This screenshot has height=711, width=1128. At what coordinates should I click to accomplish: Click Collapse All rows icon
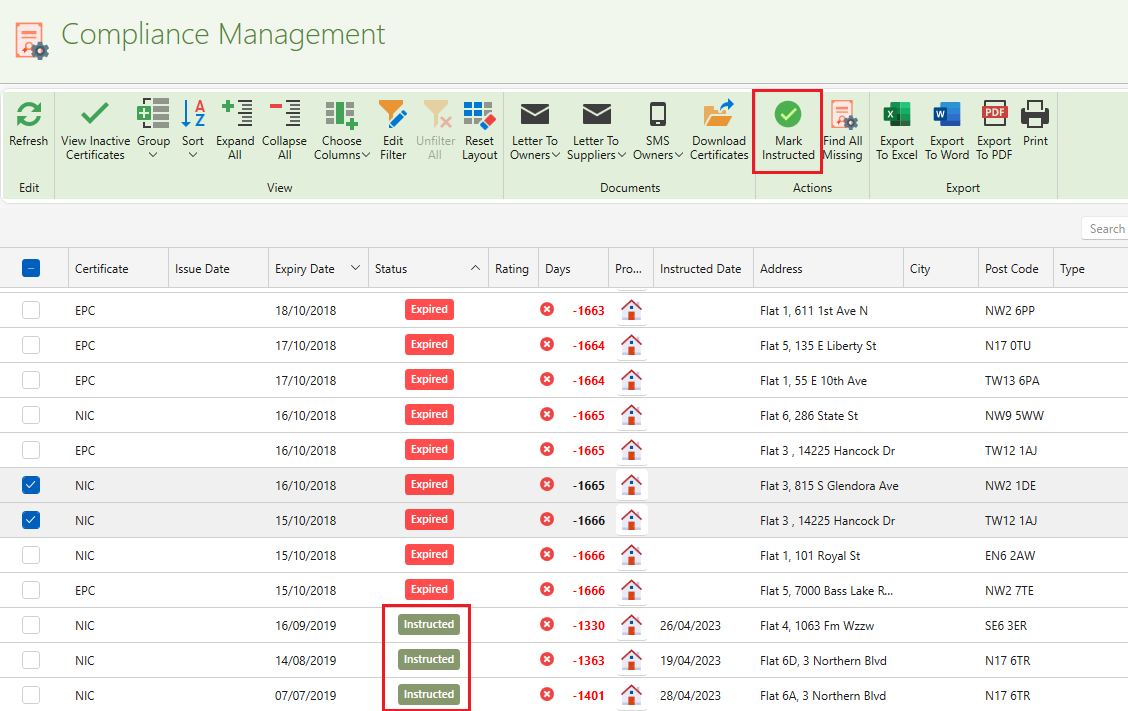click(x=284, y=115)
